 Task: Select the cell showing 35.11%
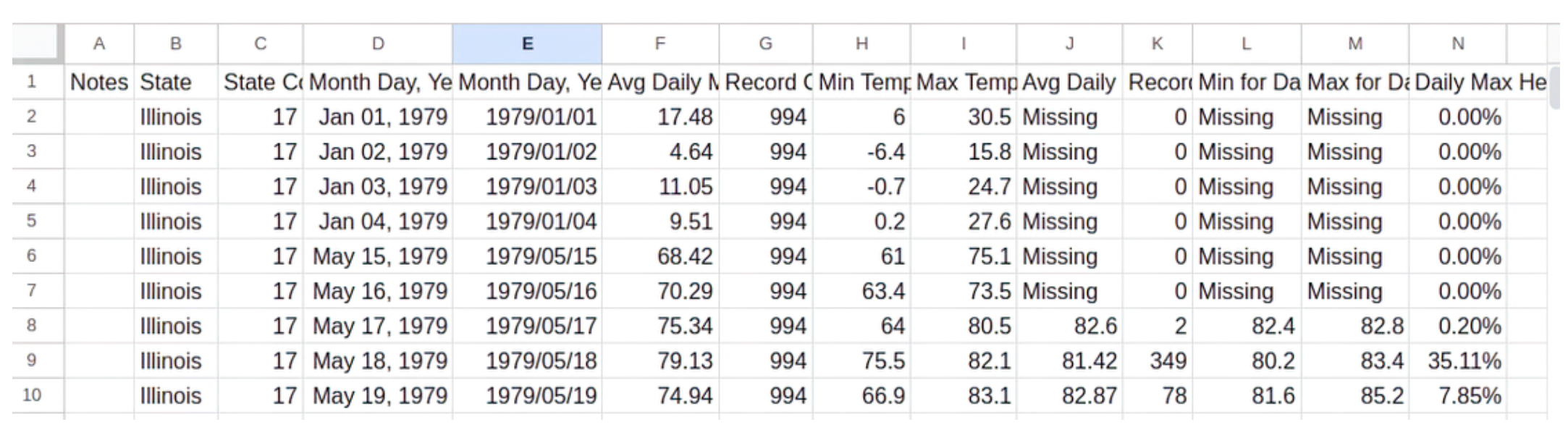pyautogui.click(x=1457, y=360)
